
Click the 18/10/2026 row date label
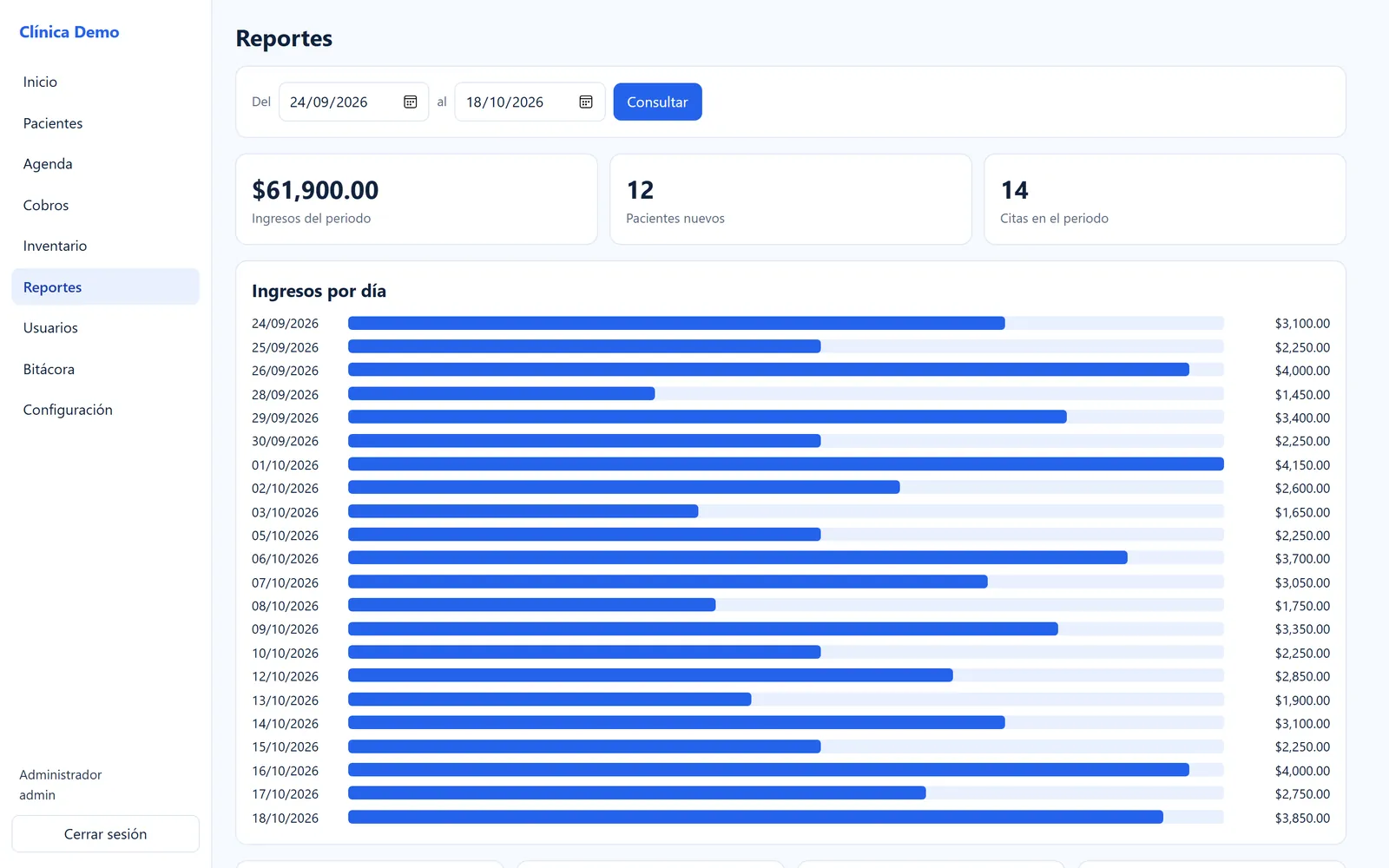[285, 818]
